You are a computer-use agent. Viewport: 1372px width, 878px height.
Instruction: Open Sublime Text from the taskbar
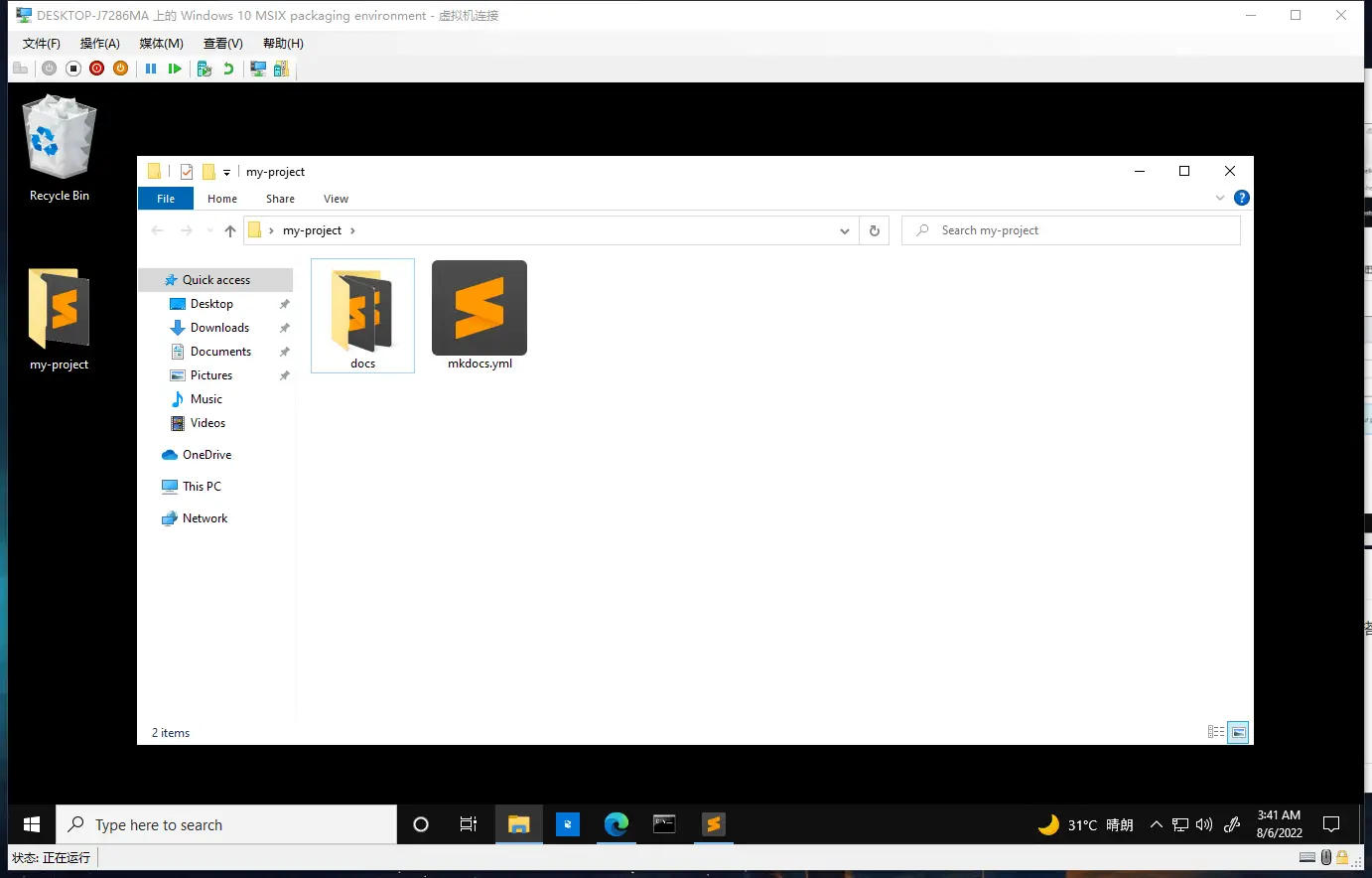(713, 824)
